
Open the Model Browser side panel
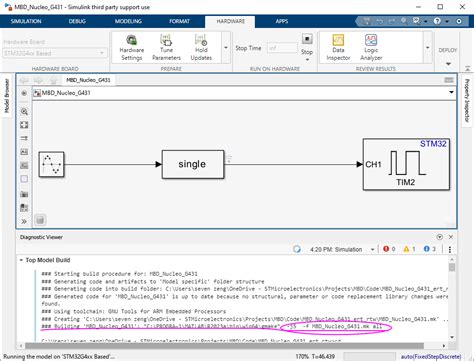point(7,96)
